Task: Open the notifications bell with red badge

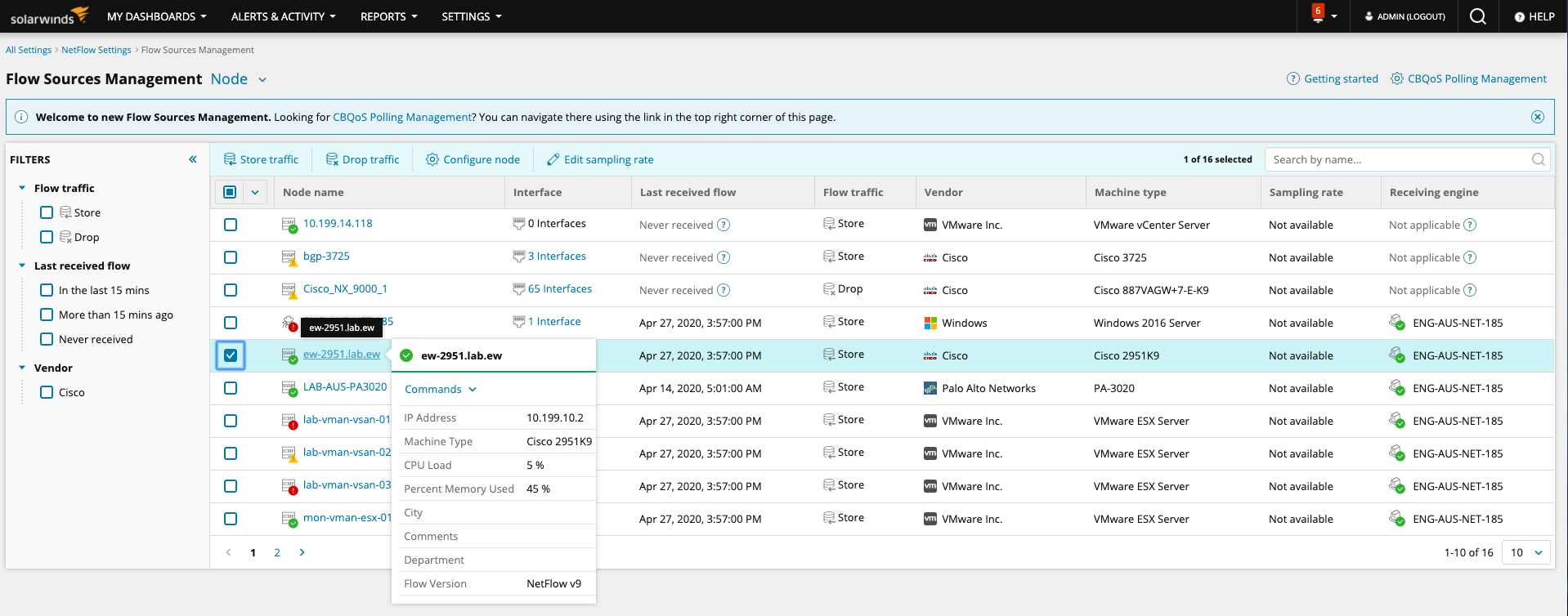Action: [1317, 16]
